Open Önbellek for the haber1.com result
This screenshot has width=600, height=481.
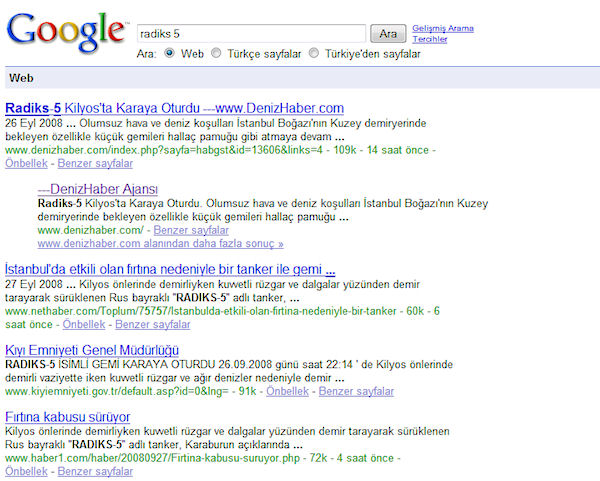pyautogui.click(x=28, y=471)
